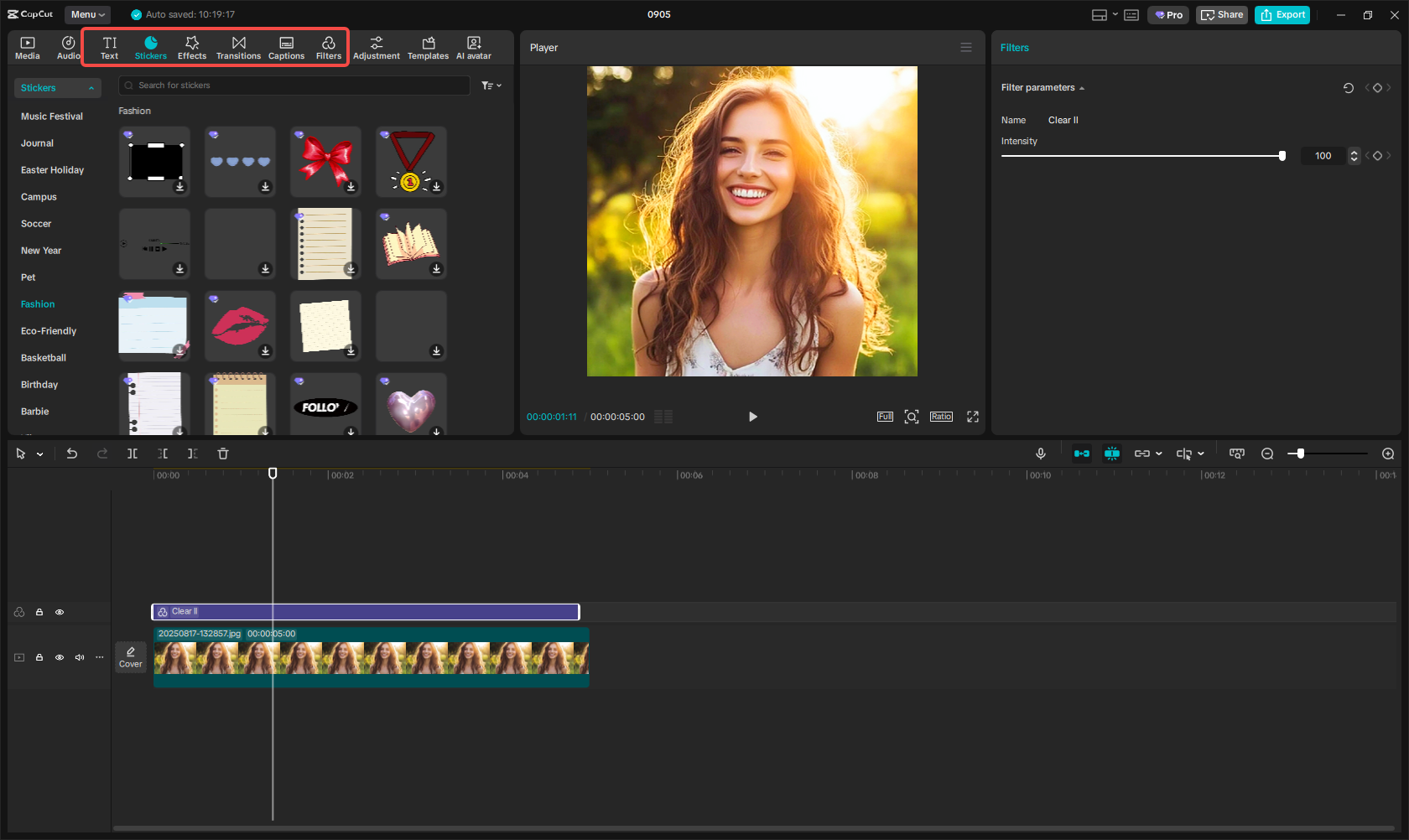1409x840 pixels.
Task: Reset the filter parameters
Action: (x=1349, y=87)
